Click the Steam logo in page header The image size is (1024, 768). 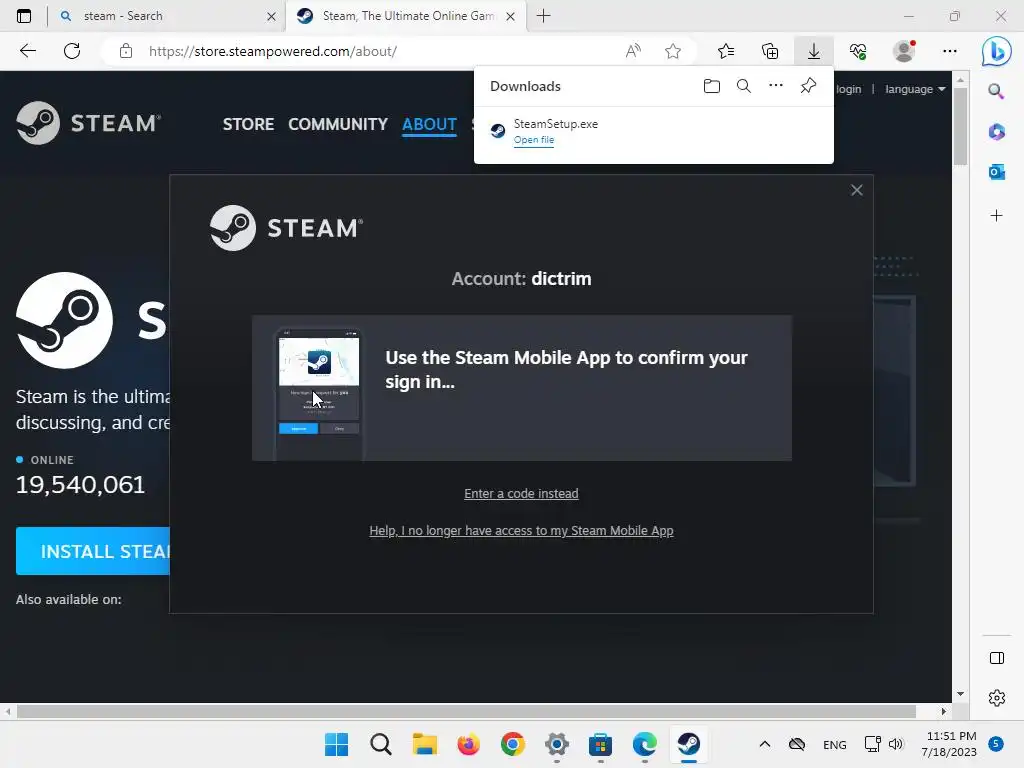click(x=88, y=123)
